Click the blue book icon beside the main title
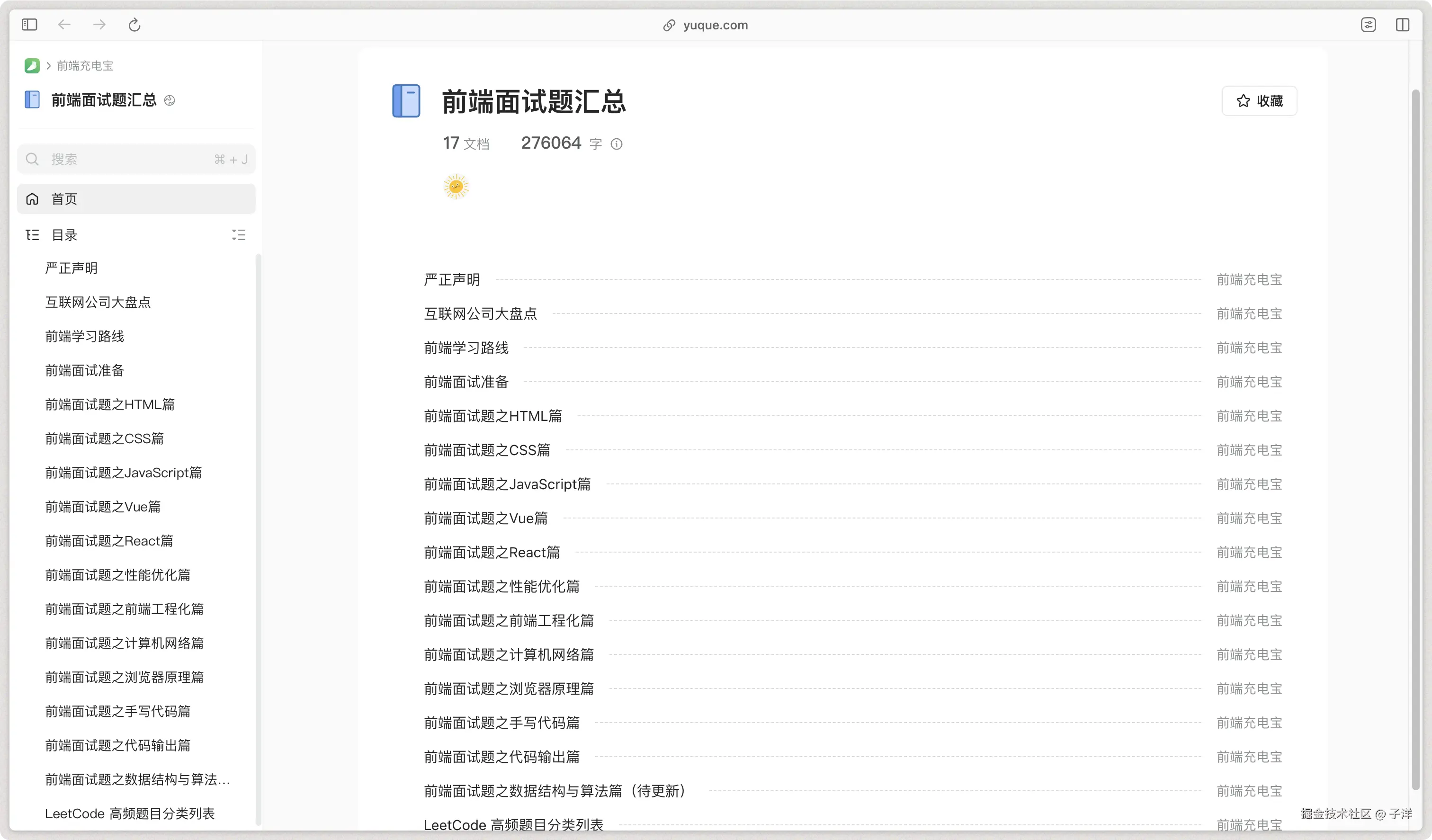Viewport: 1432px width, 840px height. click(406, 101)
